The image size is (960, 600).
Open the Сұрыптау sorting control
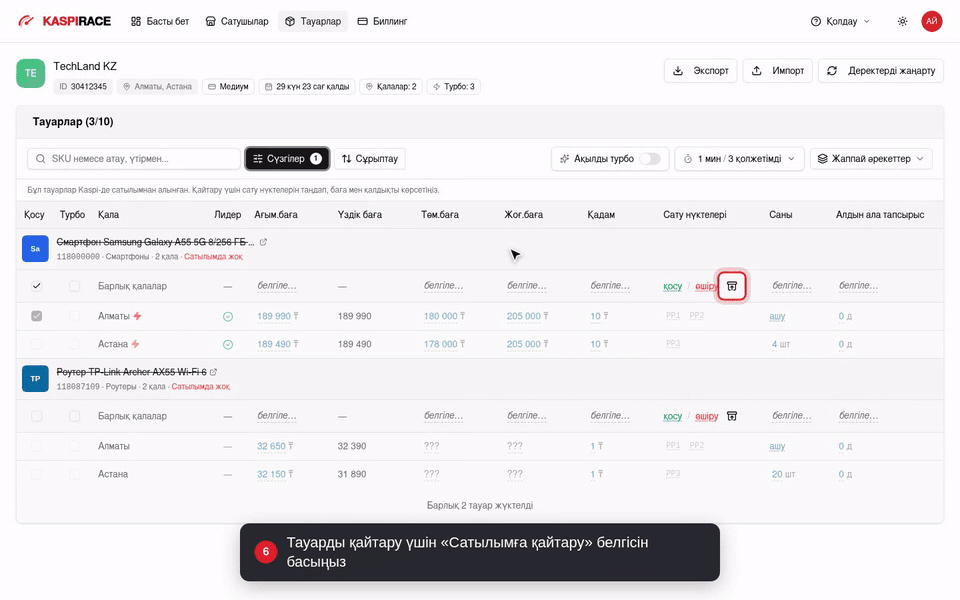(x=370, y=159)
